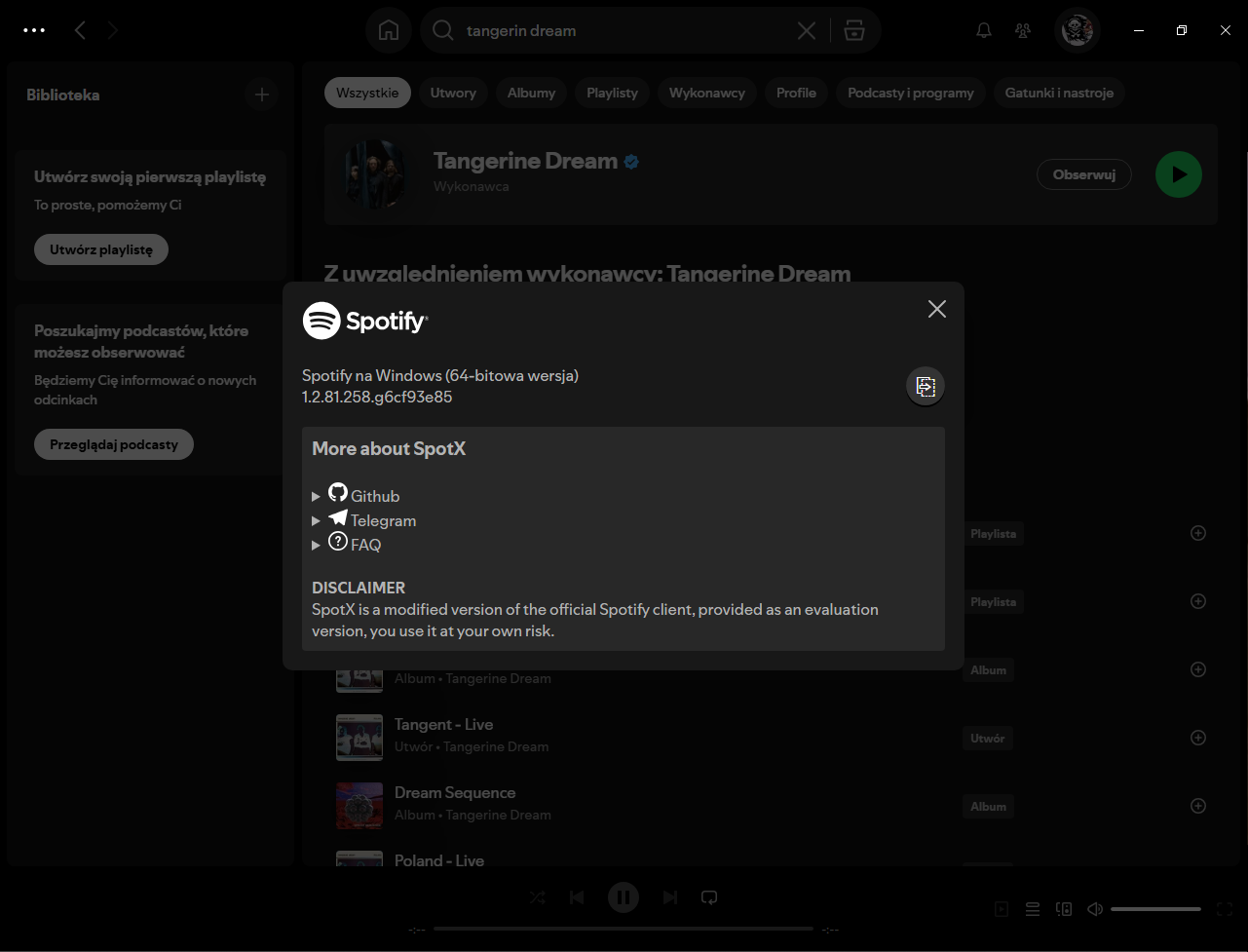Pause playback

(x=624, y=897)
